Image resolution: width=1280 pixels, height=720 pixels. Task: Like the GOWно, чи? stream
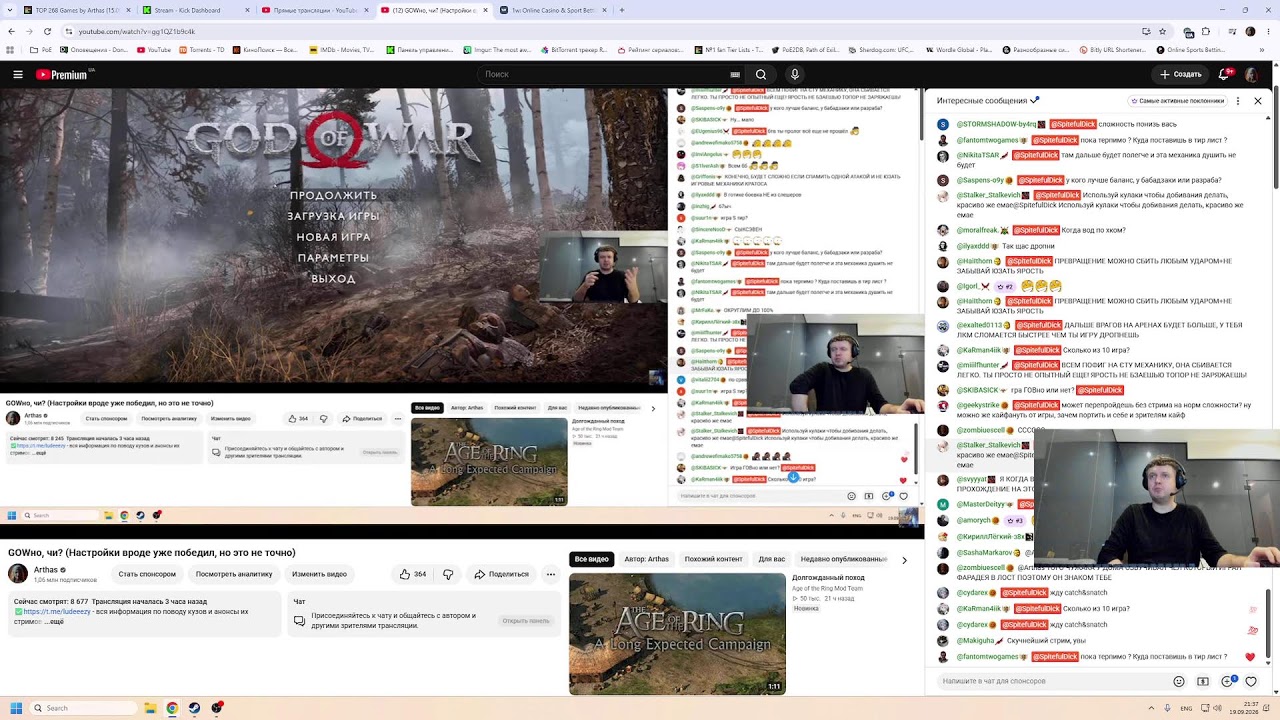[413, 574]
